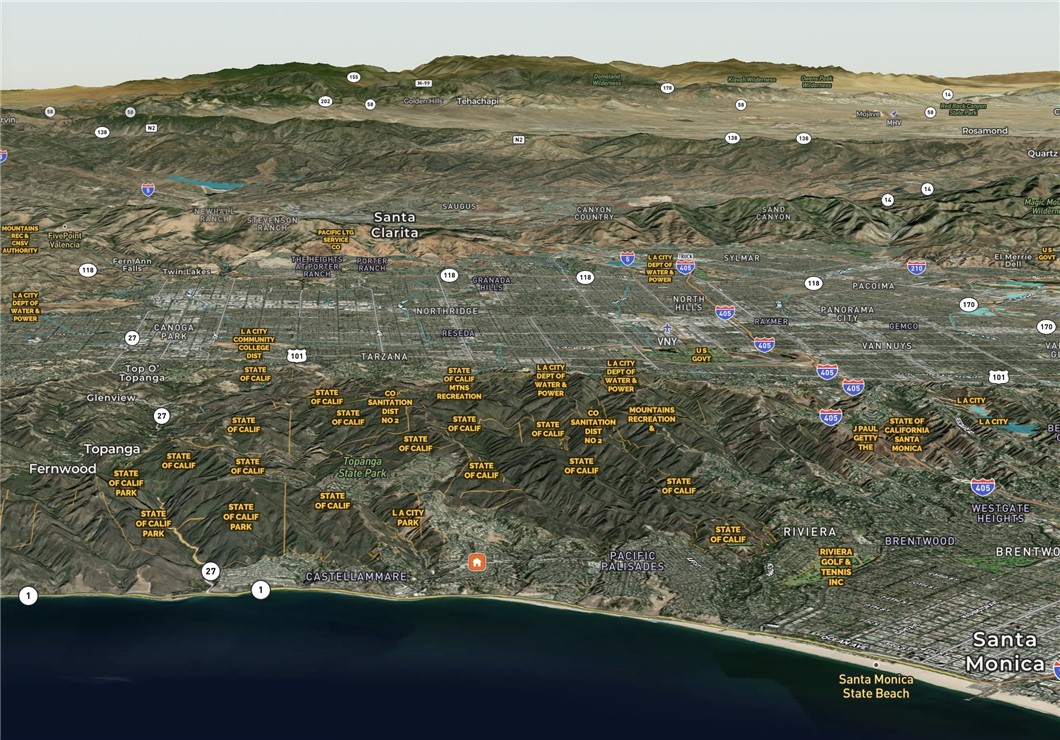Click the Santa Monica State Beach label
1060x740 pixels.
point(875,686)
